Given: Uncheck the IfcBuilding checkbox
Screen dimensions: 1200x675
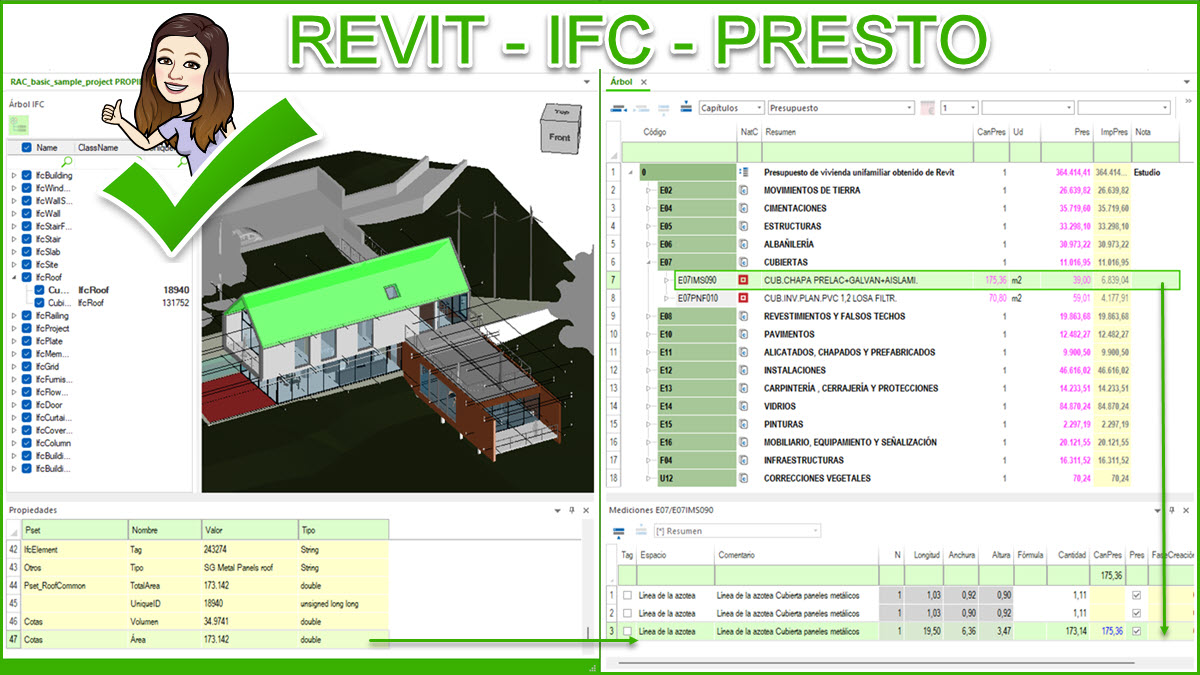Looking at the screenshot, I should click(x=26, y=175).
